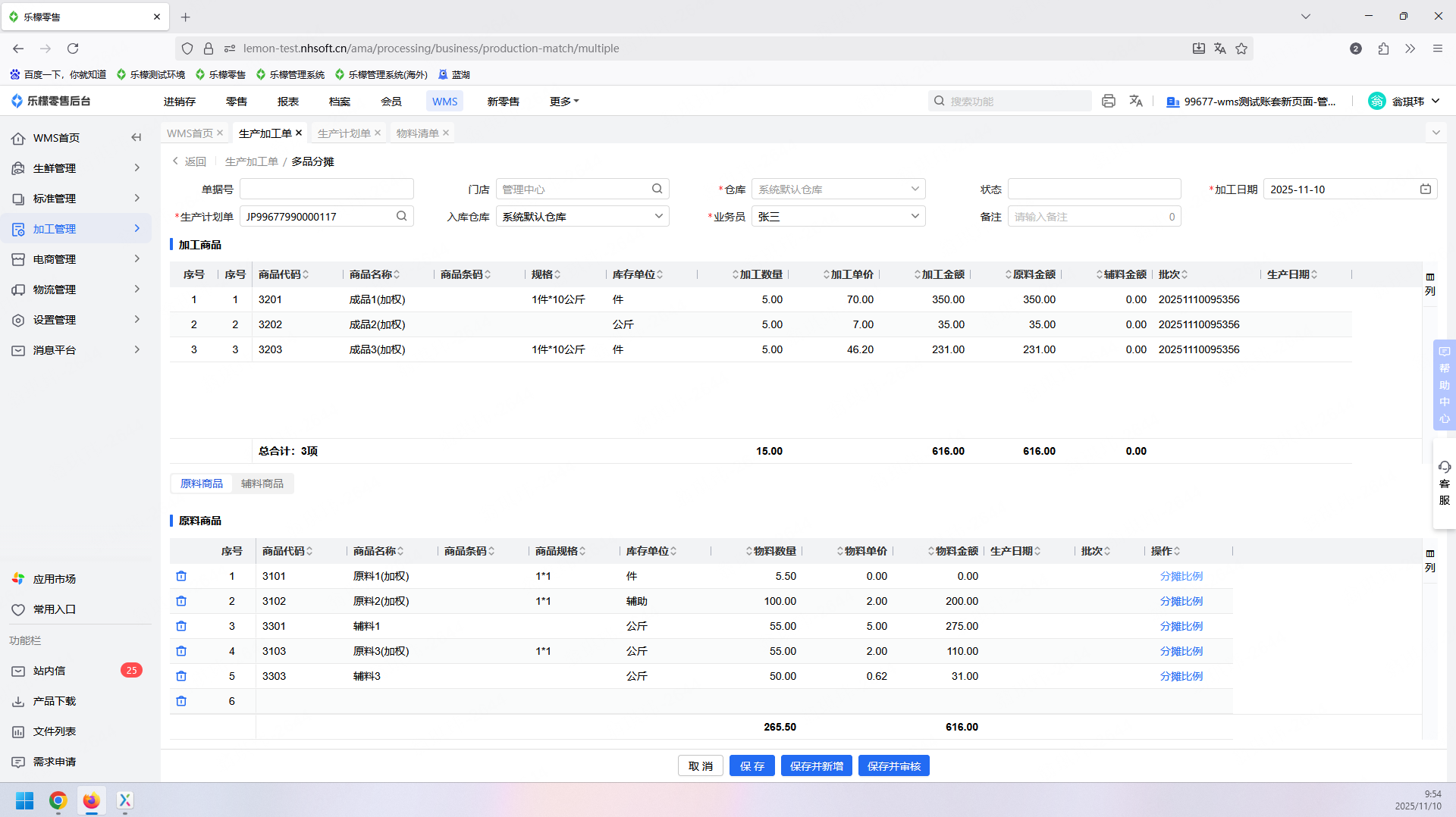Switch to the 辅料商品 tab
The width and height of the screenshot is (1456, 817).
click(x=262, y=484)
